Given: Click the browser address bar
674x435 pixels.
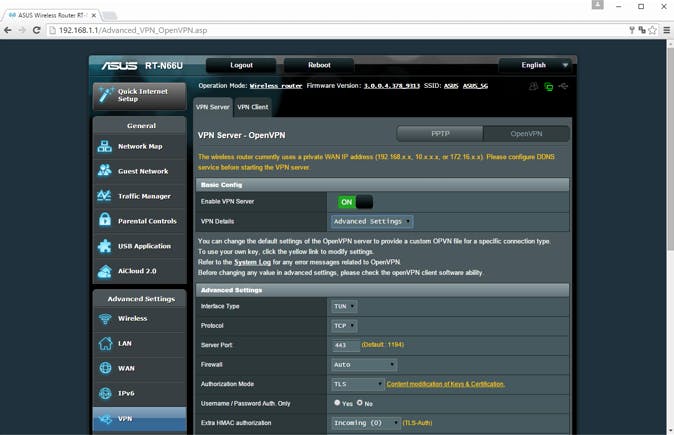Looking at the screenshot, I should 335,30.
